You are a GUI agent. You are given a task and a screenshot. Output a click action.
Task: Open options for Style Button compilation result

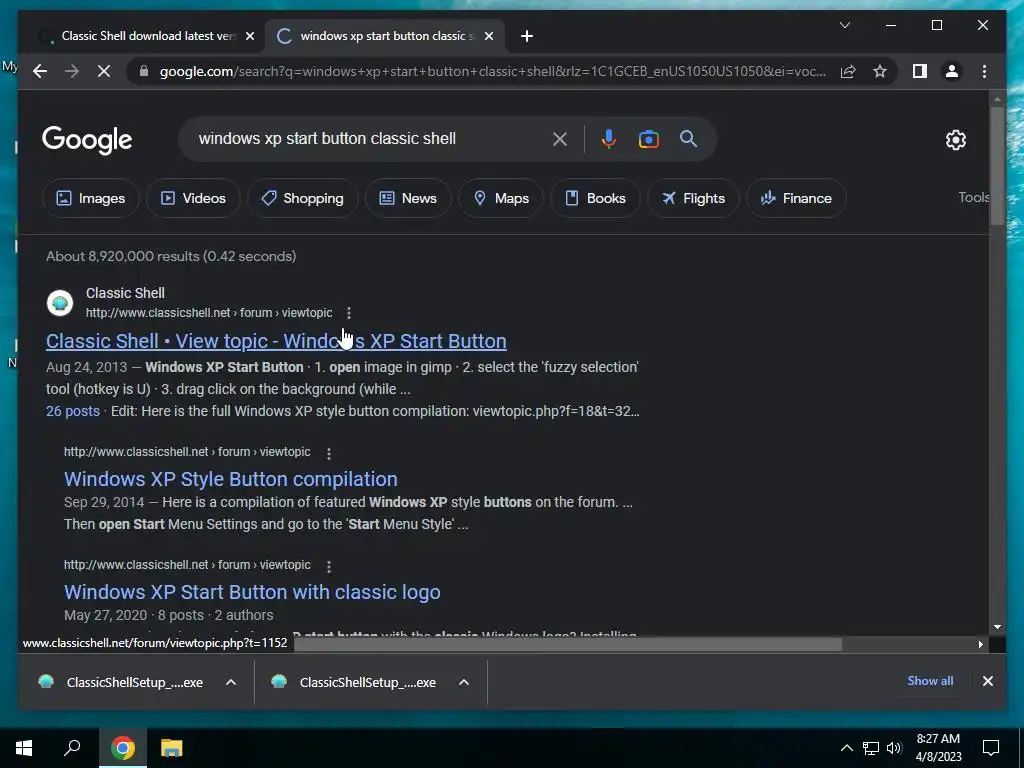(x=328, y=453)
